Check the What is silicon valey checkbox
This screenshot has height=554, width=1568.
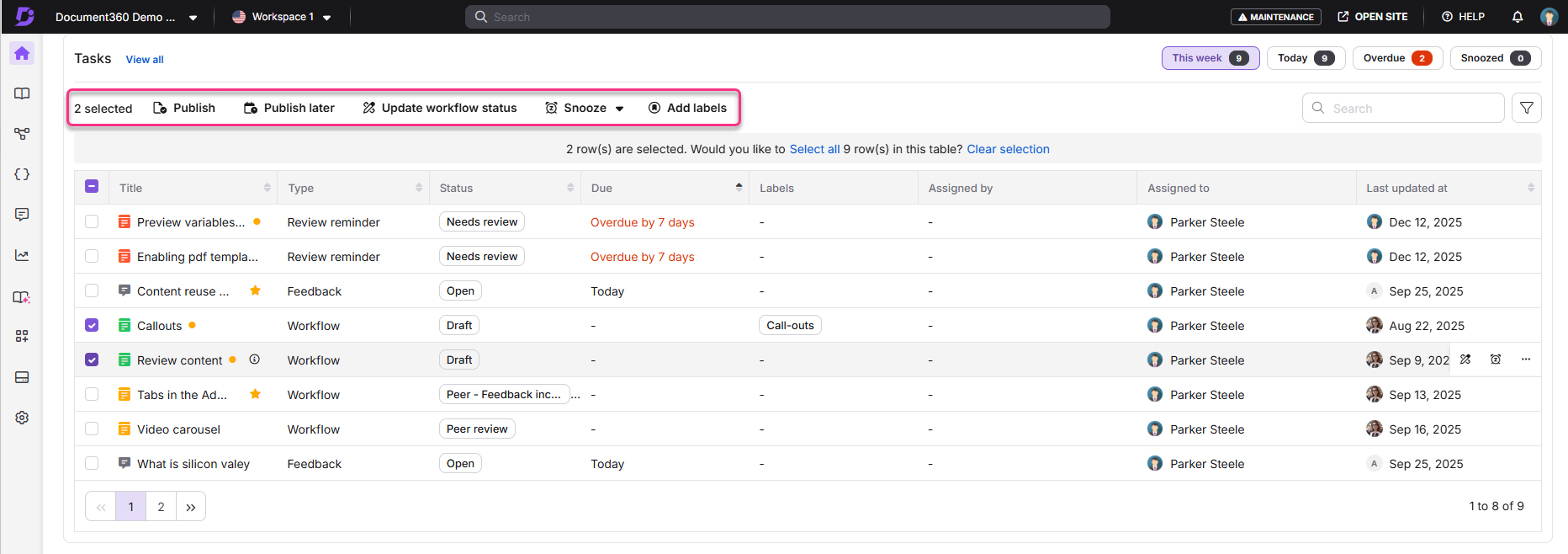[x=92, y=463]
